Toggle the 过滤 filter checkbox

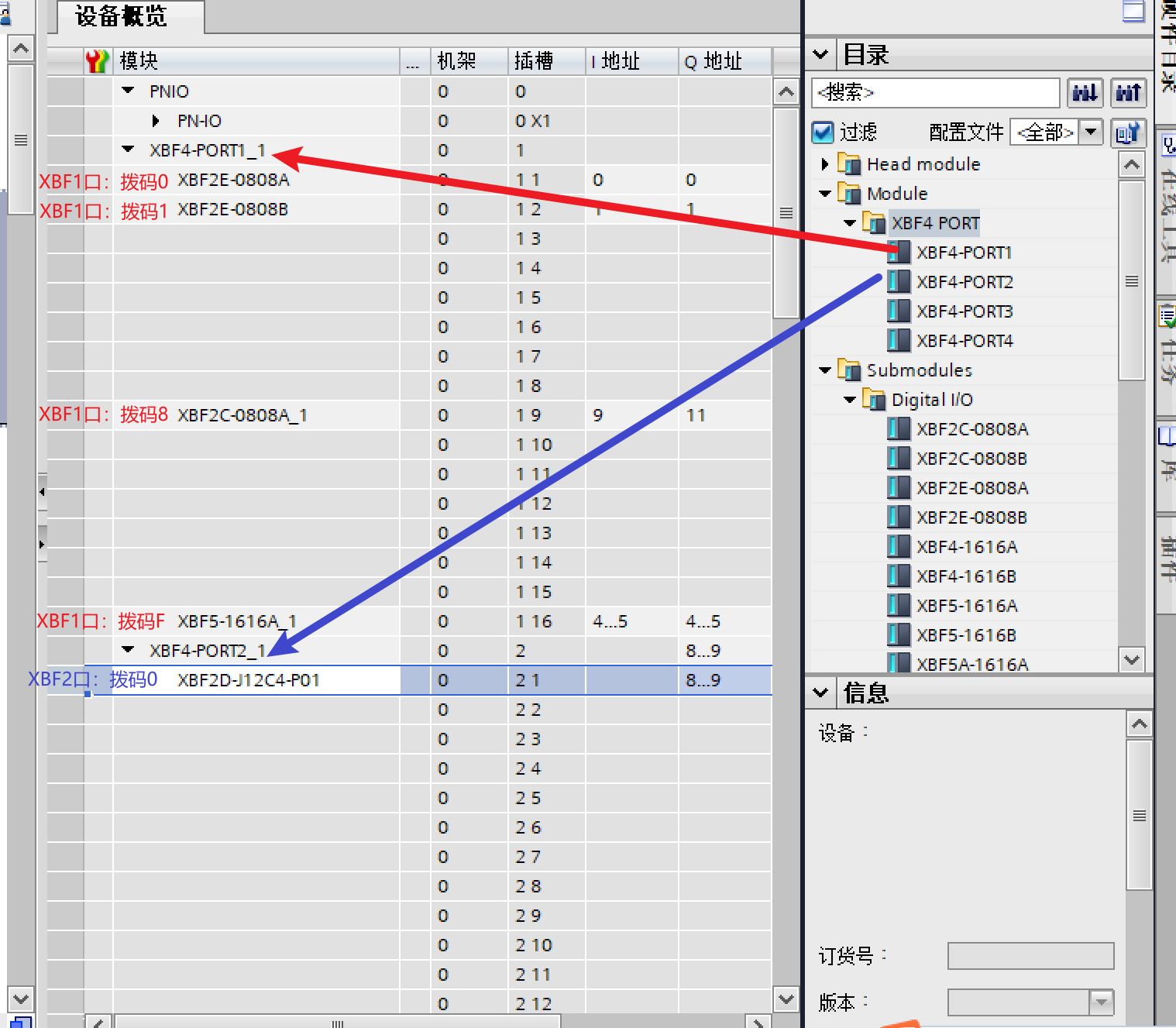(823, 132)
